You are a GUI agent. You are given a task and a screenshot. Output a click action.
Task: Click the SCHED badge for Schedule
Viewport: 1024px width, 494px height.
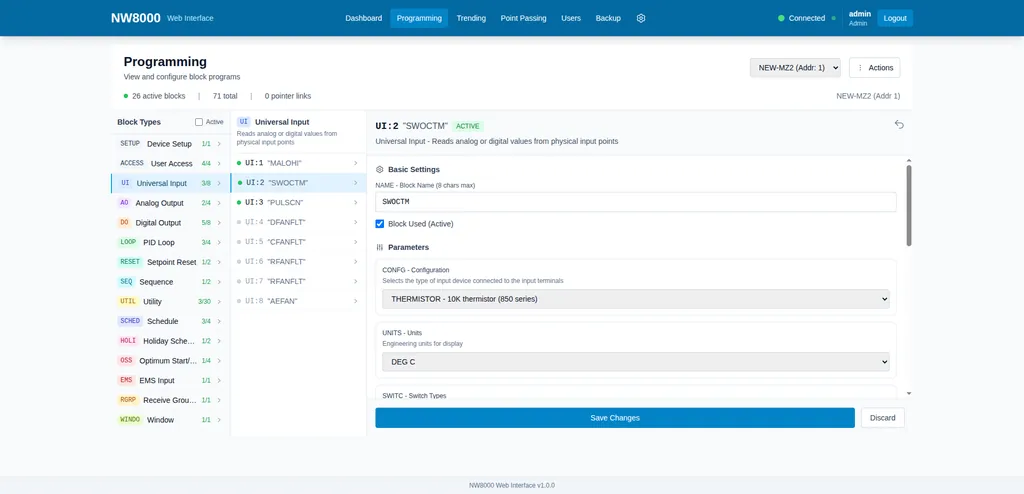click(130, 321)
